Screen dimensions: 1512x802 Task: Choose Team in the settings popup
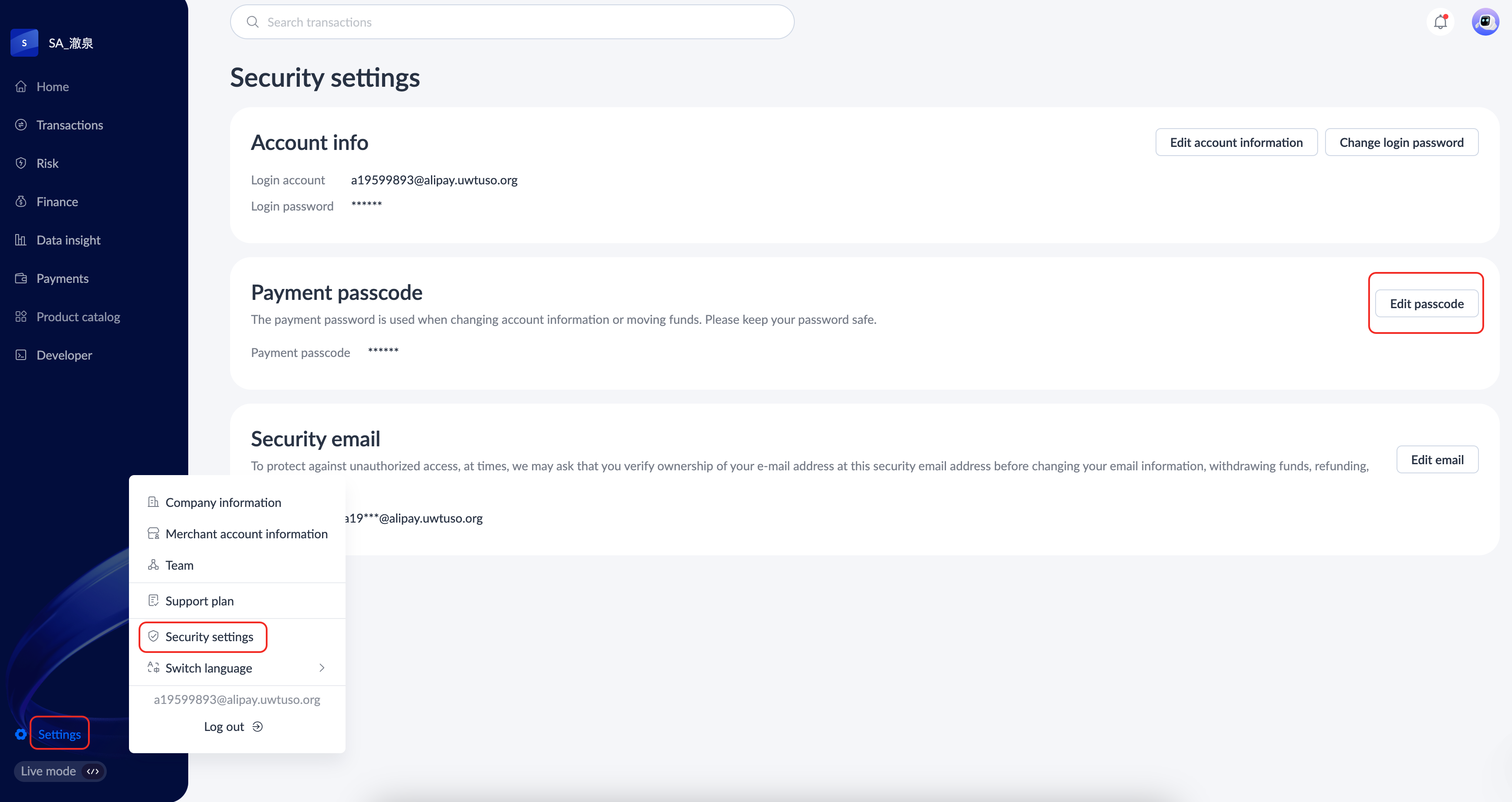tap(179, 565)
